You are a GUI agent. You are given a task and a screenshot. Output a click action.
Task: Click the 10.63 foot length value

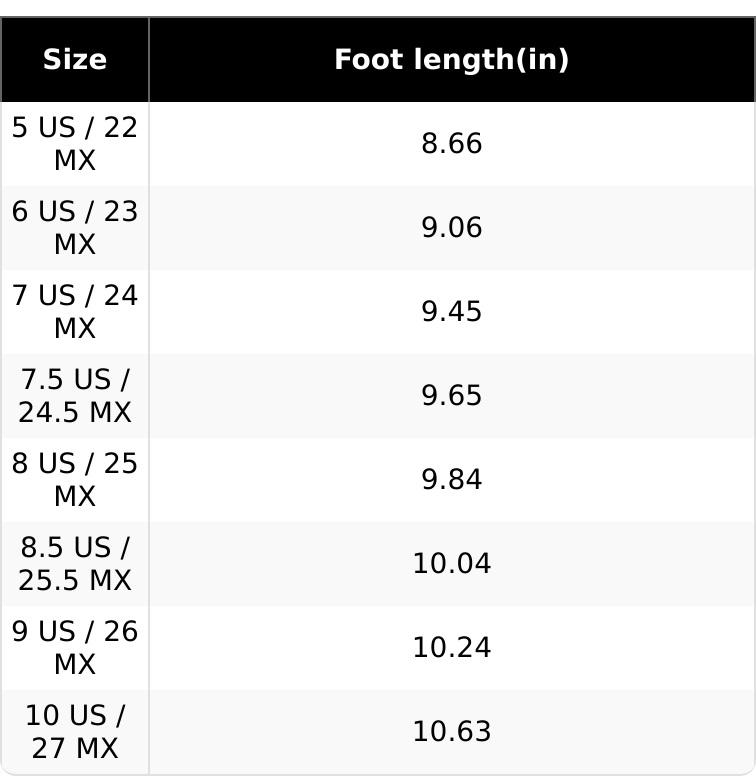click(x=451, y=732)
